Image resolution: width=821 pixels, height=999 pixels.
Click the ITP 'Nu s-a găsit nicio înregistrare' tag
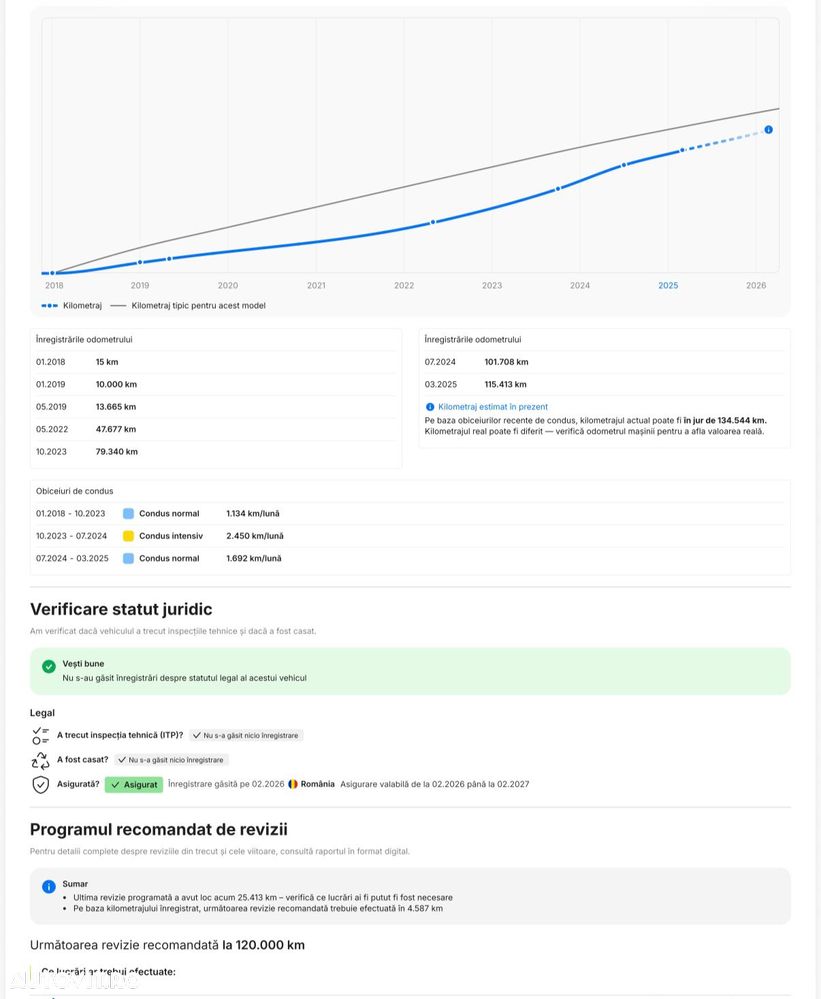point(246,735)
